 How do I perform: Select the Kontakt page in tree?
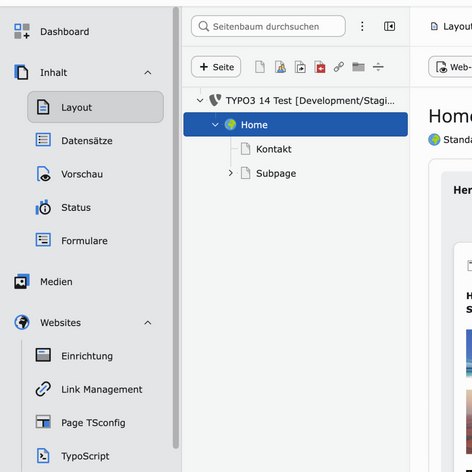[x=274, y=149]
